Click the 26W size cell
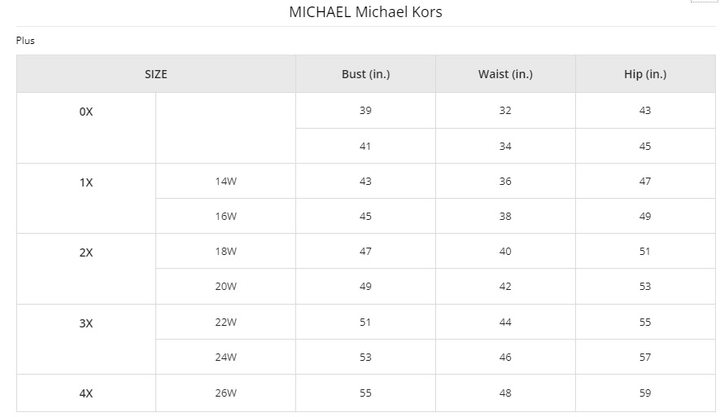Screen dimensions: 720x417 226,393
